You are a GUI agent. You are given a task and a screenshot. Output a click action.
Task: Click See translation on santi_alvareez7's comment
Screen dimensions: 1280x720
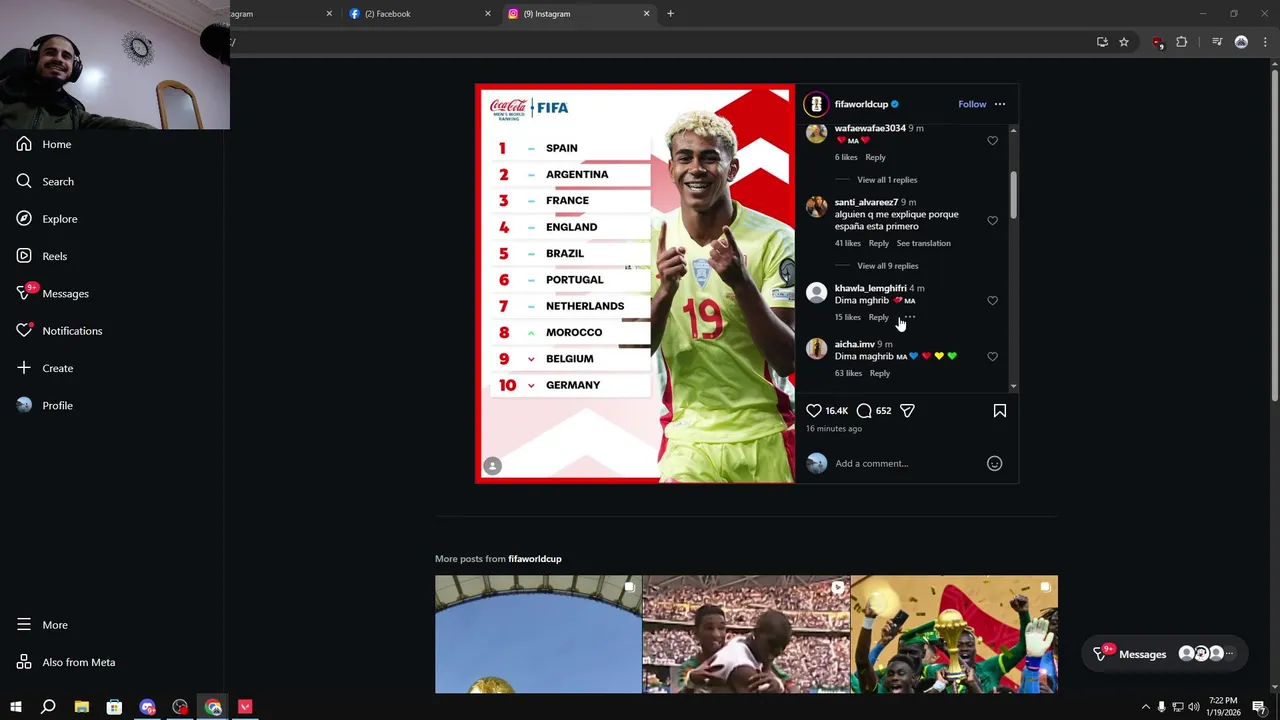tap(924, 243)
